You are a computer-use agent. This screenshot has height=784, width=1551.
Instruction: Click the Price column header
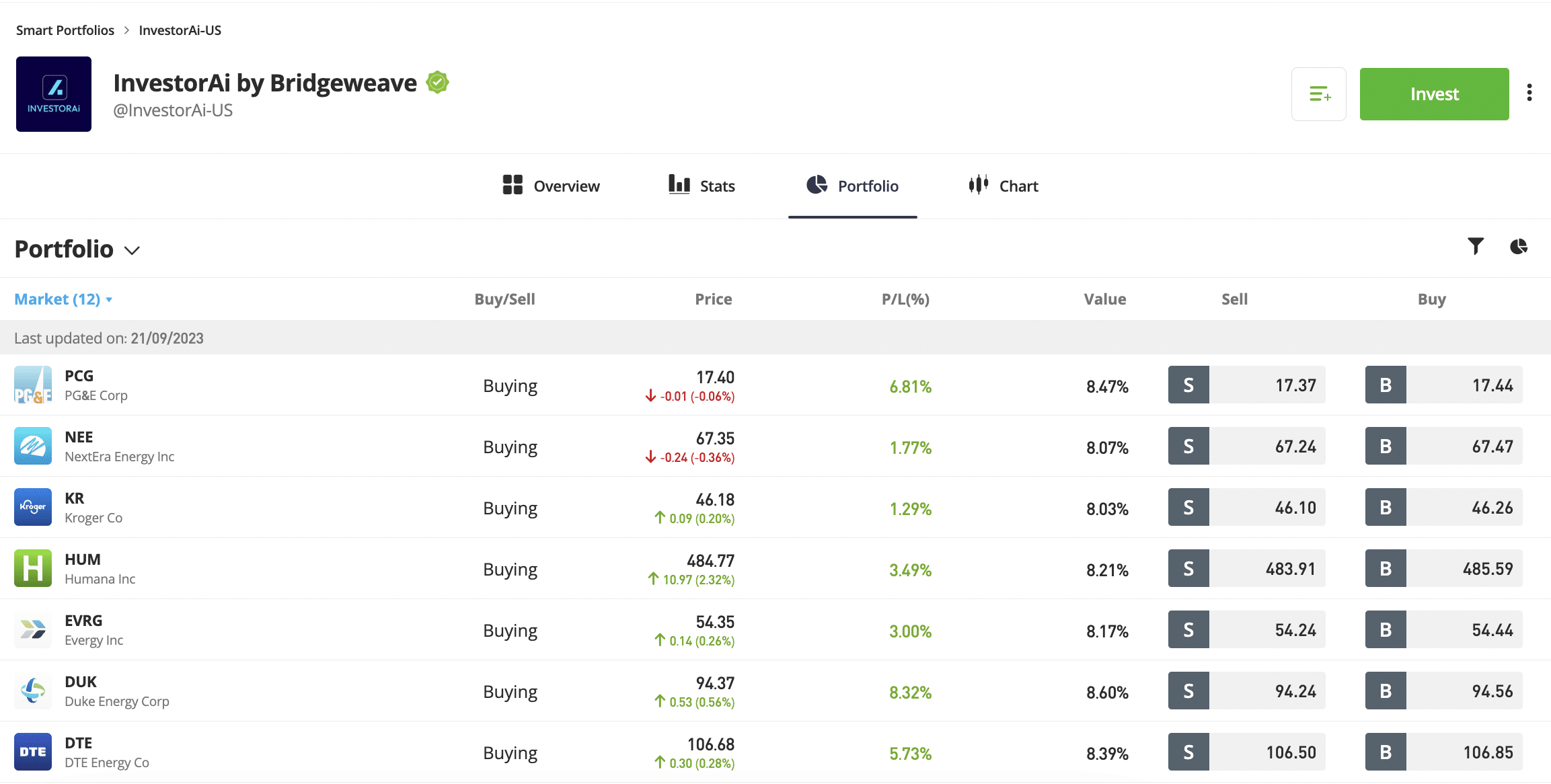pyautogui.click(x=714, y=299)
